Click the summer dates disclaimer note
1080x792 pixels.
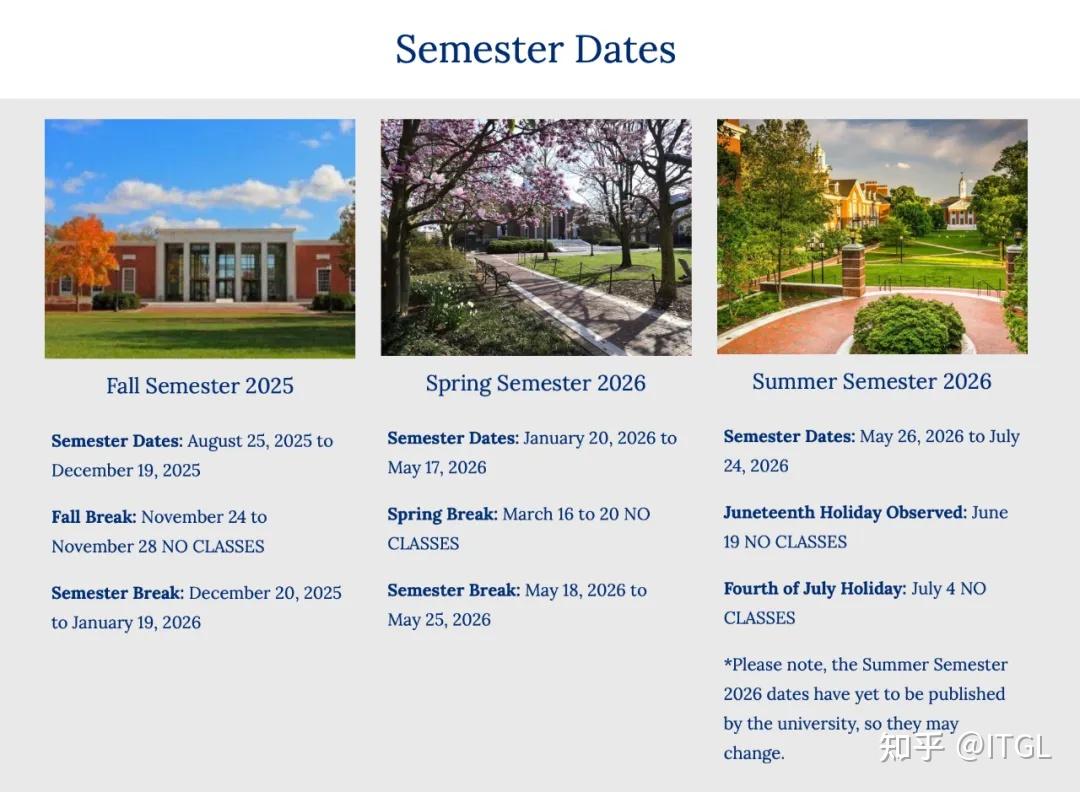866,709
